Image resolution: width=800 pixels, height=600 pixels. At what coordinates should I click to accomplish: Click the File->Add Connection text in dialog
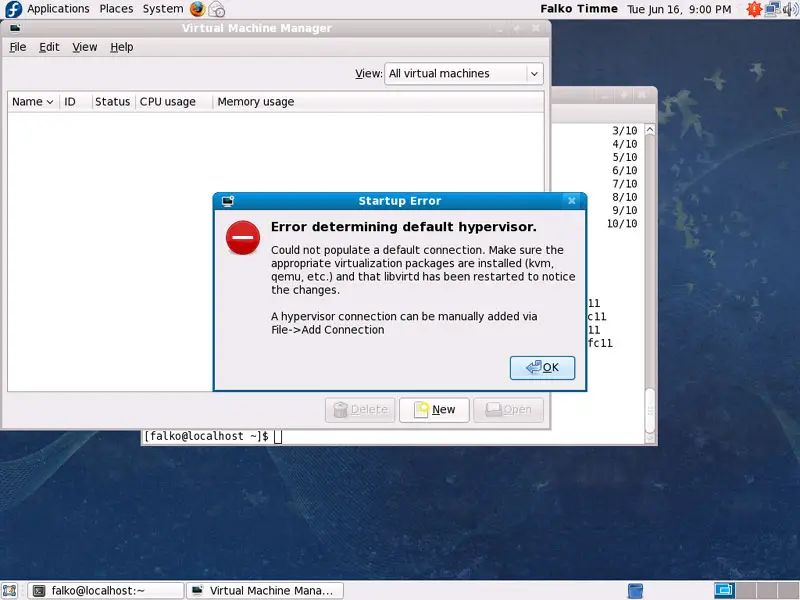[x=328, y=330]
